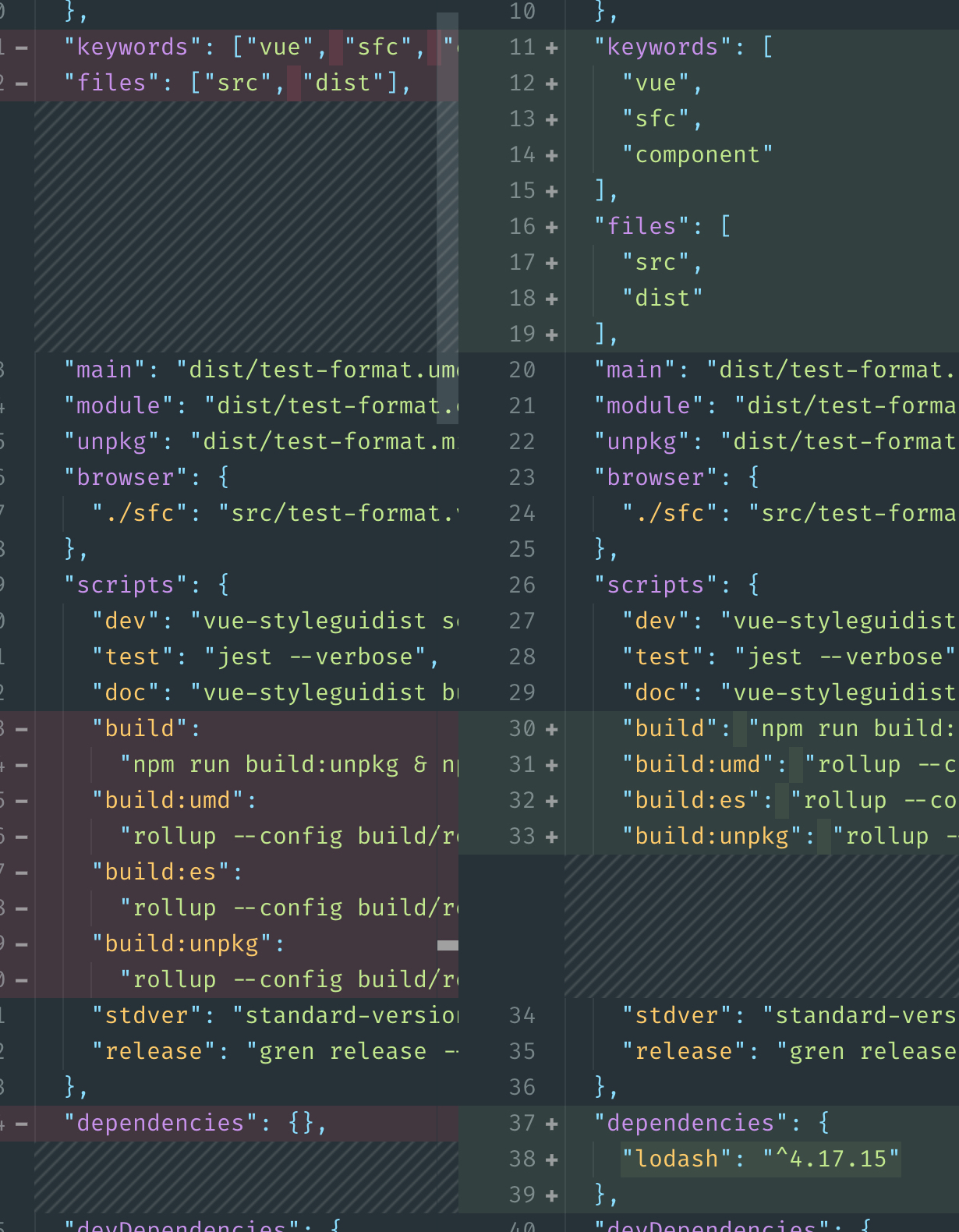This screenshot has height=1232, width=959.
Task: Click the highlighted "lodash" key on line 38
Action: (677, 1159)
